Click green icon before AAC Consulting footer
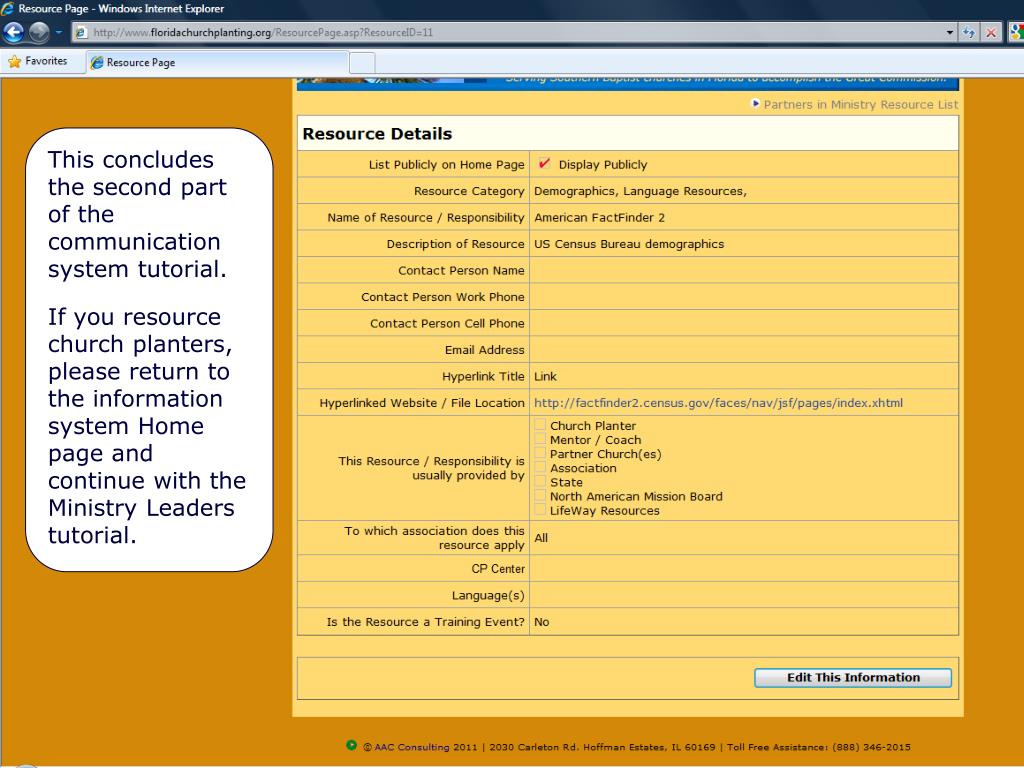Viewport: 1024px width, 768px height. [x=351, y=745]
